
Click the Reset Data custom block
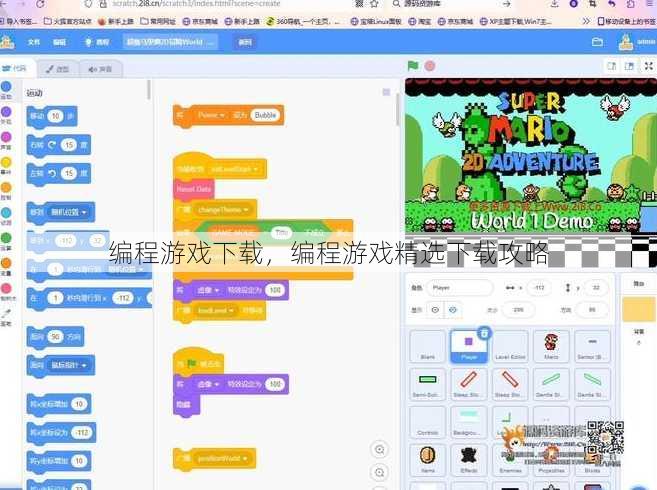click(x=194, y=189)
